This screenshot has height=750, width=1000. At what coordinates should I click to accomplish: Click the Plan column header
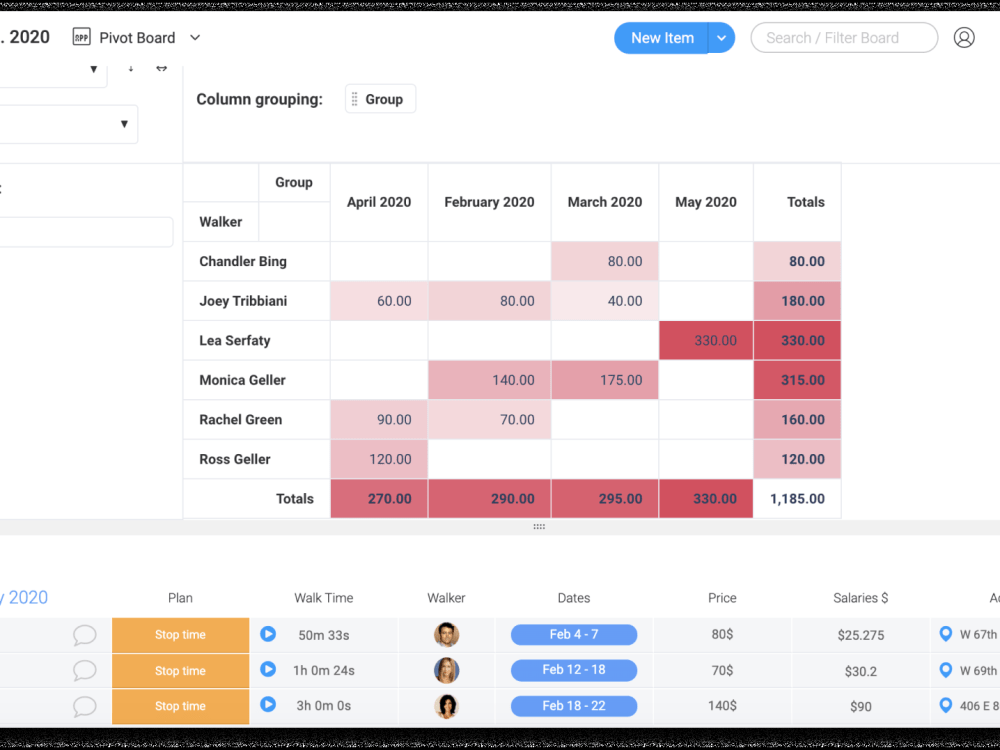pyautogui.click(x=180, y=598)
